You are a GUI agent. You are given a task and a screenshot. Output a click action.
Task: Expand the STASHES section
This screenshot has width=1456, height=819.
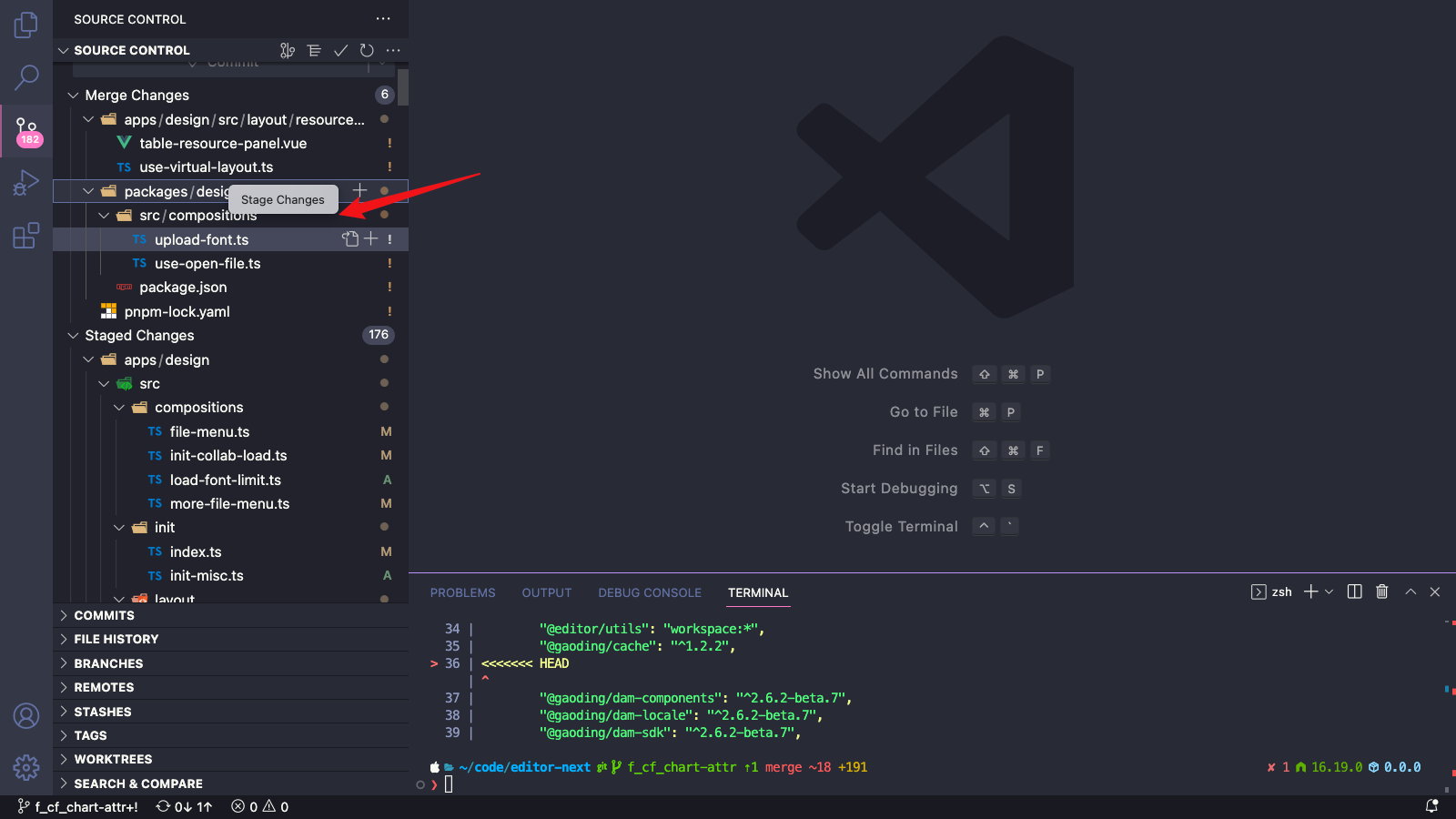coord(230,712)
